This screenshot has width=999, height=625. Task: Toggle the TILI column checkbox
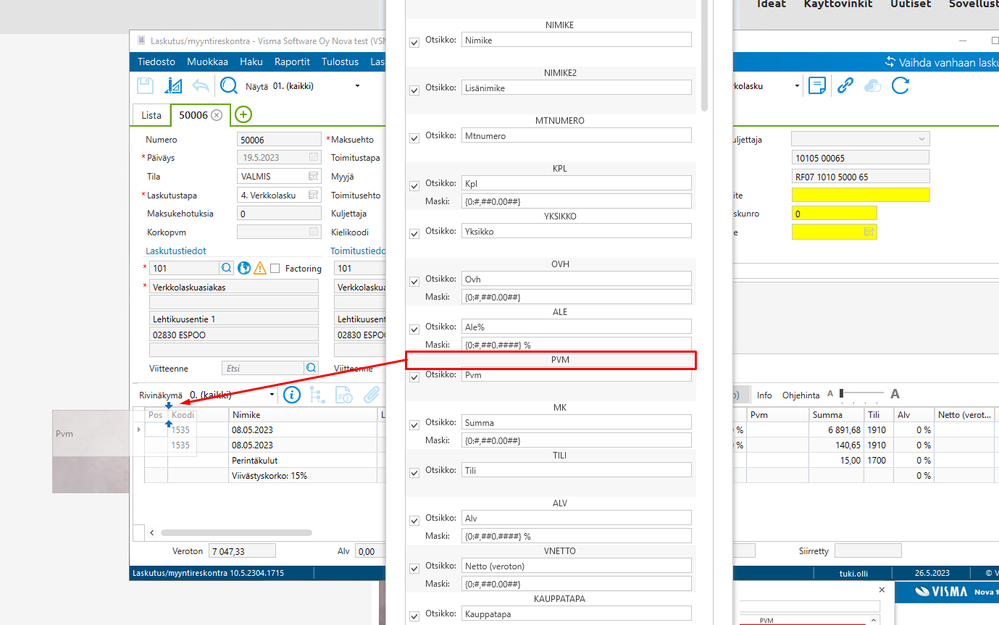pos(414,472)
